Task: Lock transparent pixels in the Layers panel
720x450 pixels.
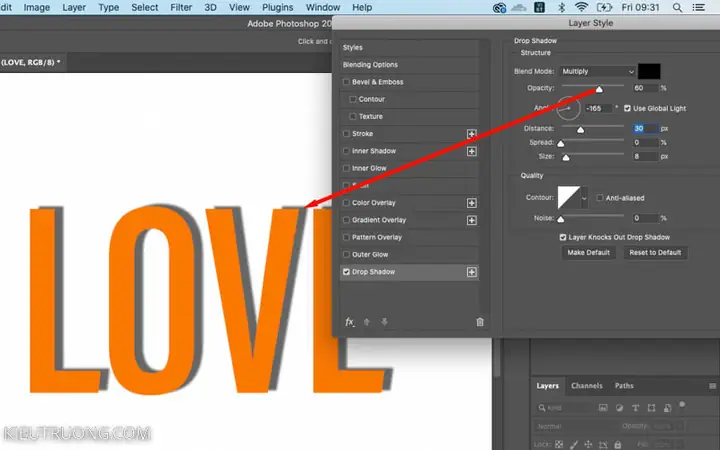Action: [559, 444]
